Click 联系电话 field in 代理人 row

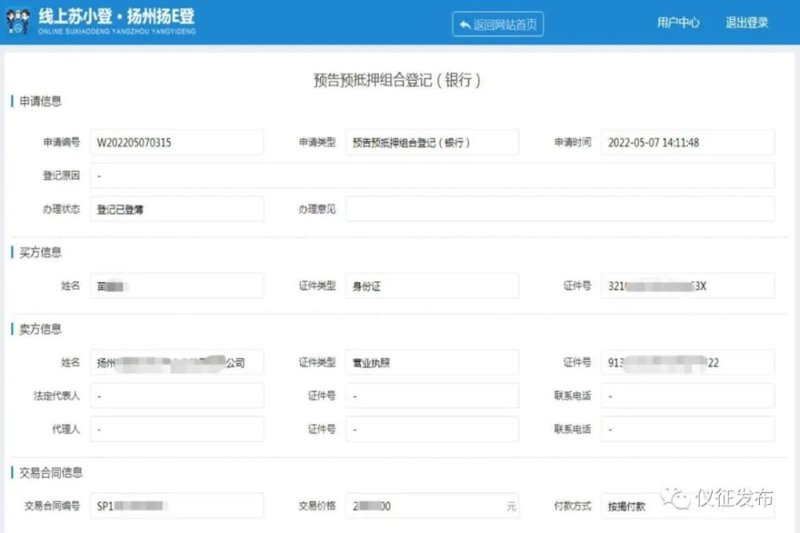tap(688, 429)
